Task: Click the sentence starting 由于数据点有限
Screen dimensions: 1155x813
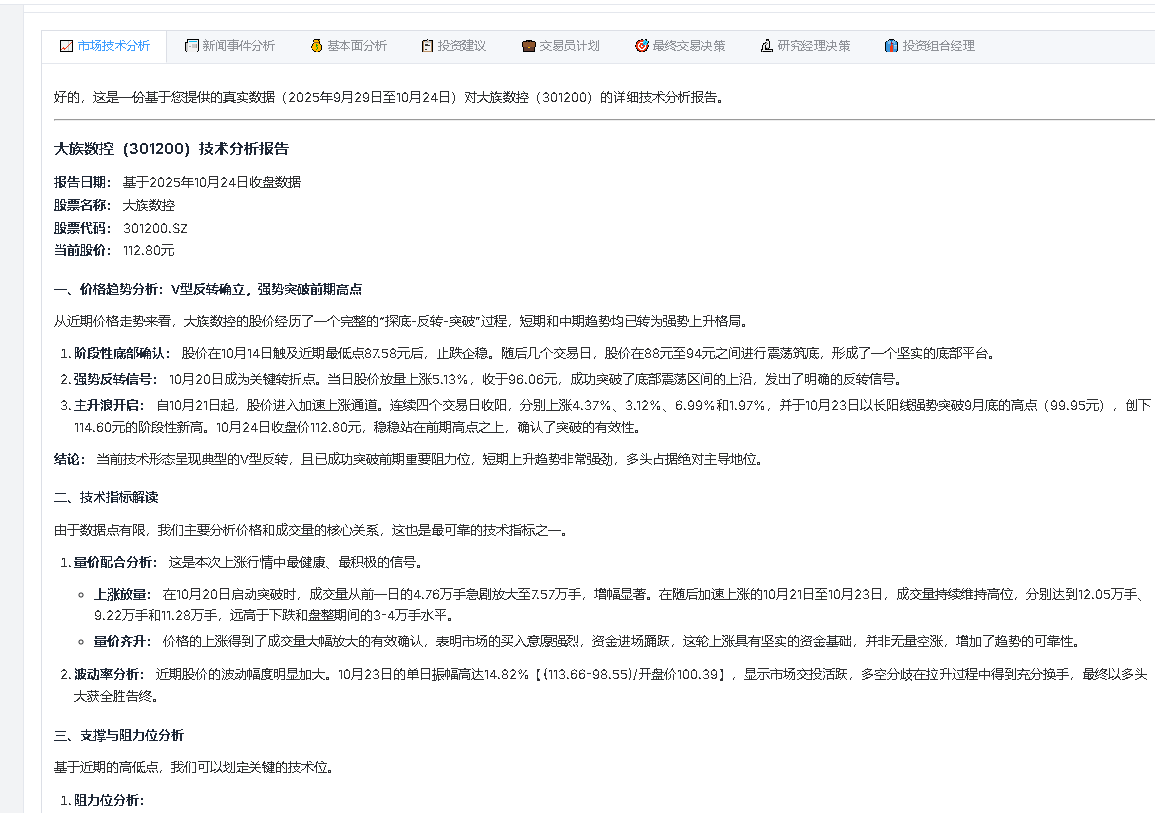Action: 311,530
